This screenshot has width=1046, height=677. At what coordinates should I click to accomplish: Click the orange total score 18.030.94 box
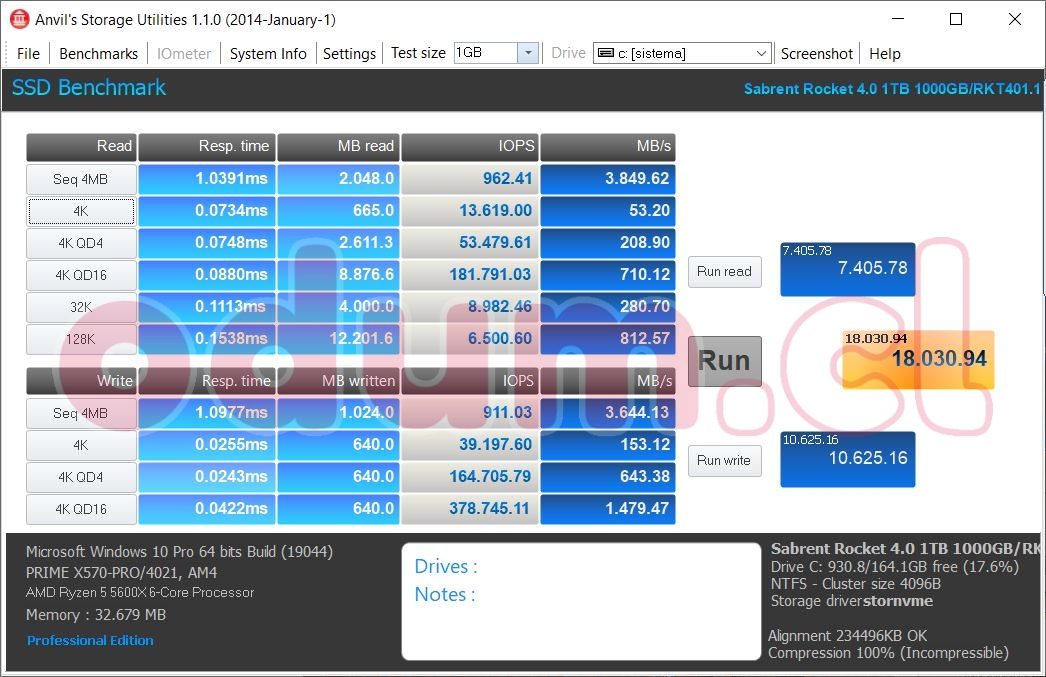point(918,359)
